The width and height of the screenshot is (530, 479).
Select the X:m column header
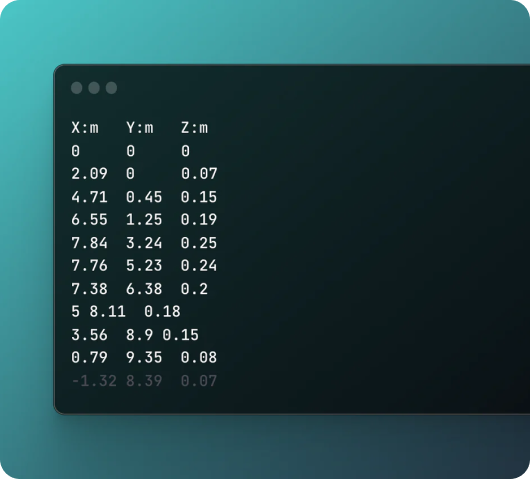click(85, 128)
